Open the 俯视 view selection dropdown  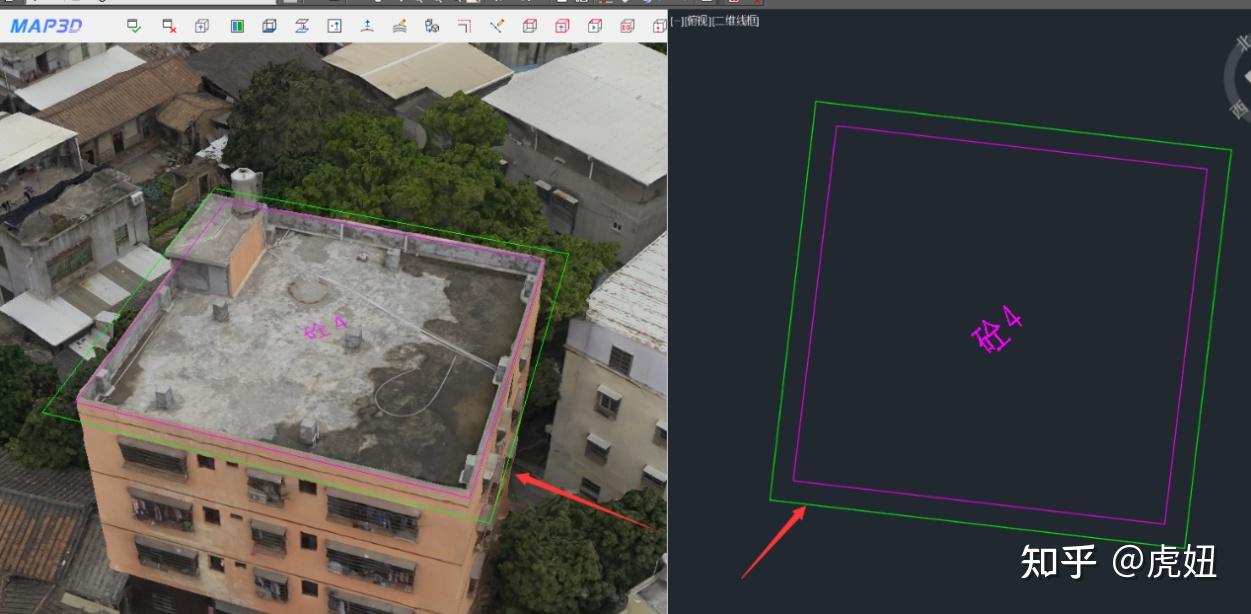click(697, 20)
